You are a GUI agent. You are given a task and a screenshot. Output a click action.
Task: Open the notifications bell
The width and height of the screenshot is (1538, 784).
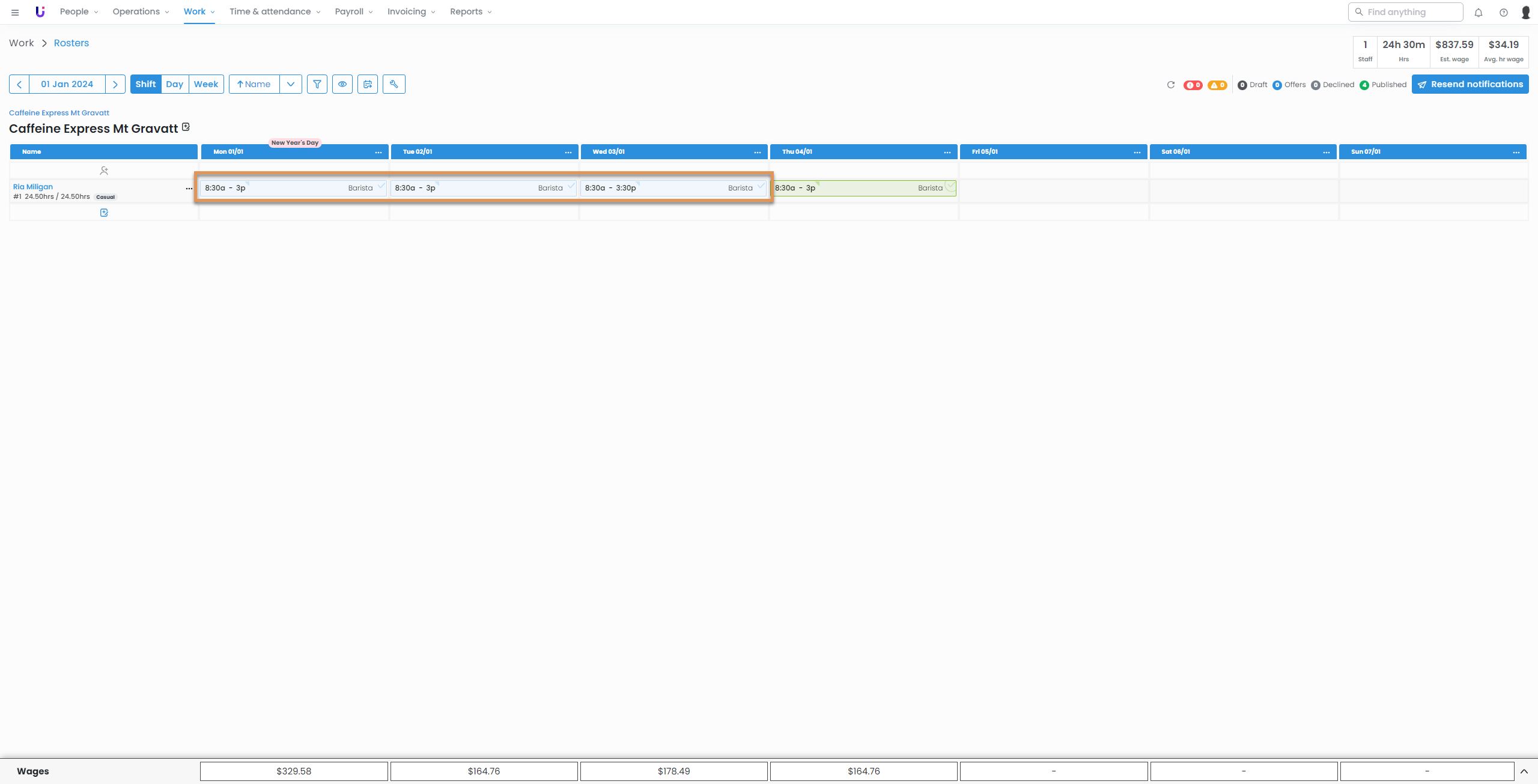pos(1478,12)
